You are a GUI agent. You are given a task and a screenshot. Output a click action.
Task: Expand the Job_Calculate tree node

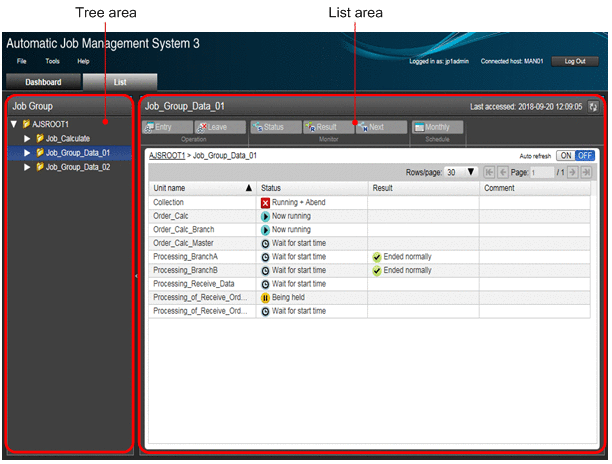tap(27, 139)
